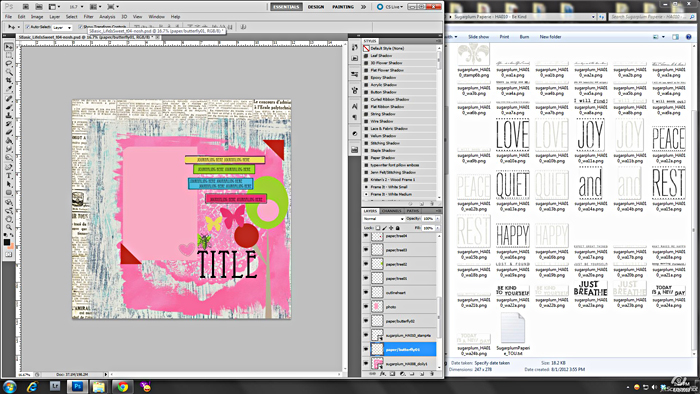Click the link layers icon
700x394 pixels.
click(373, 374)
